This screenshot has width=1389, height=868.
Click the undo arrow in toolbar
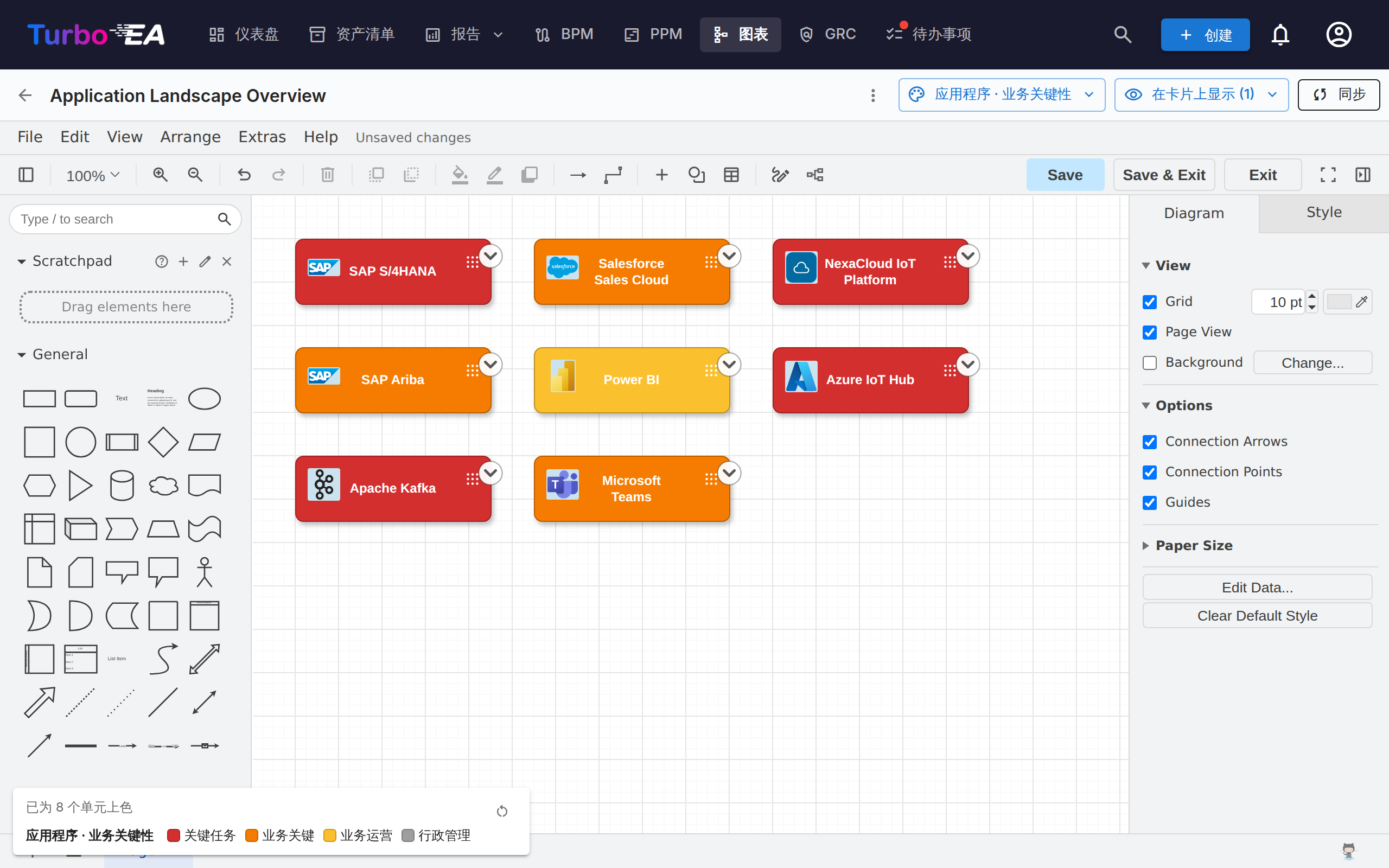[244, 175]
